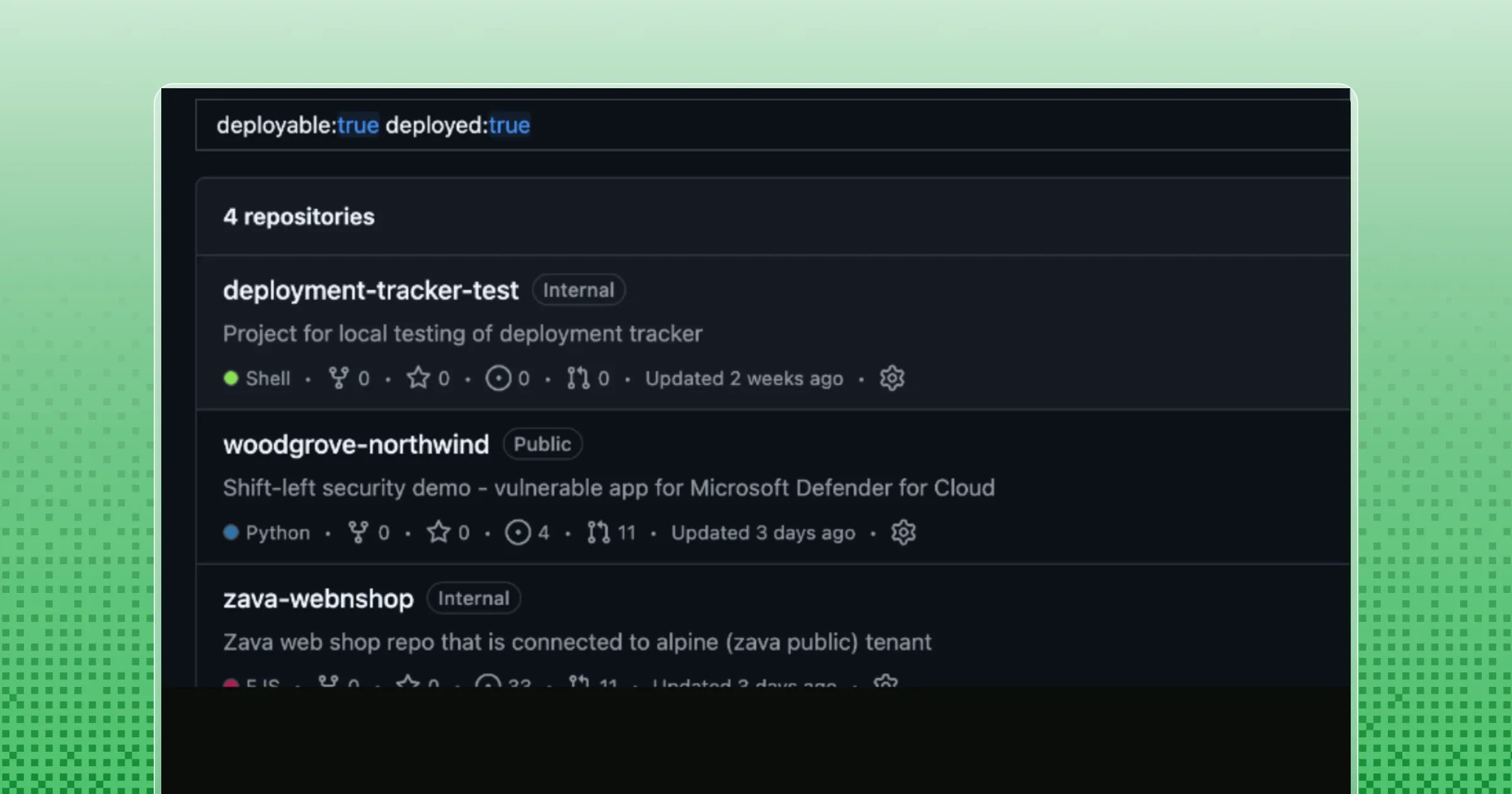Open the woodgrove-northwind repository
Image resolution: width=1512 pixels, height=794 pixels.
(356, 444)
